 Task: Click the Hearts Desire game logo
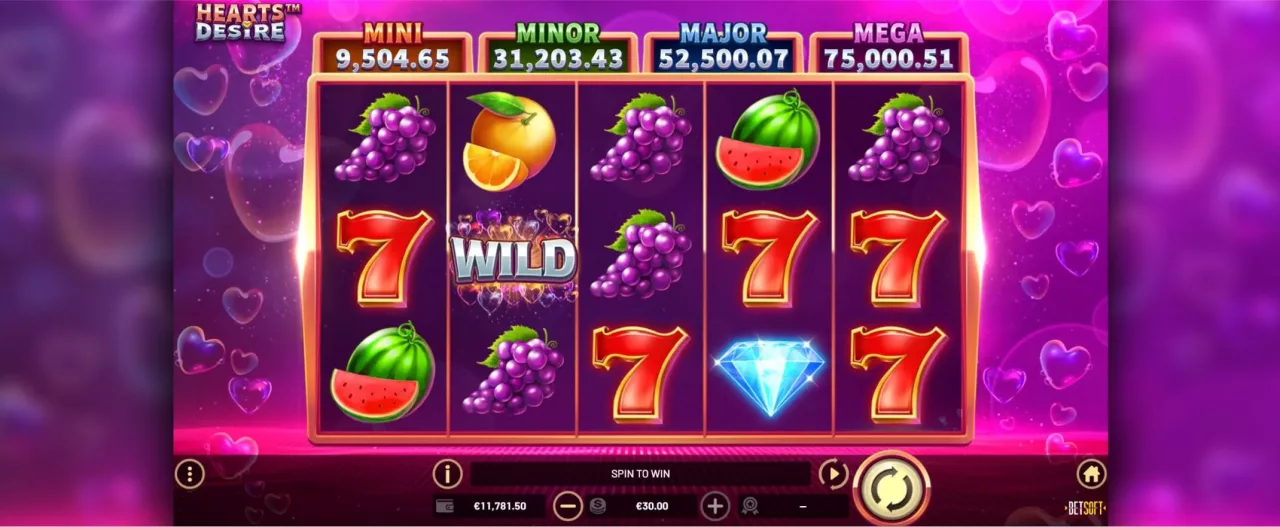(241, 21)
